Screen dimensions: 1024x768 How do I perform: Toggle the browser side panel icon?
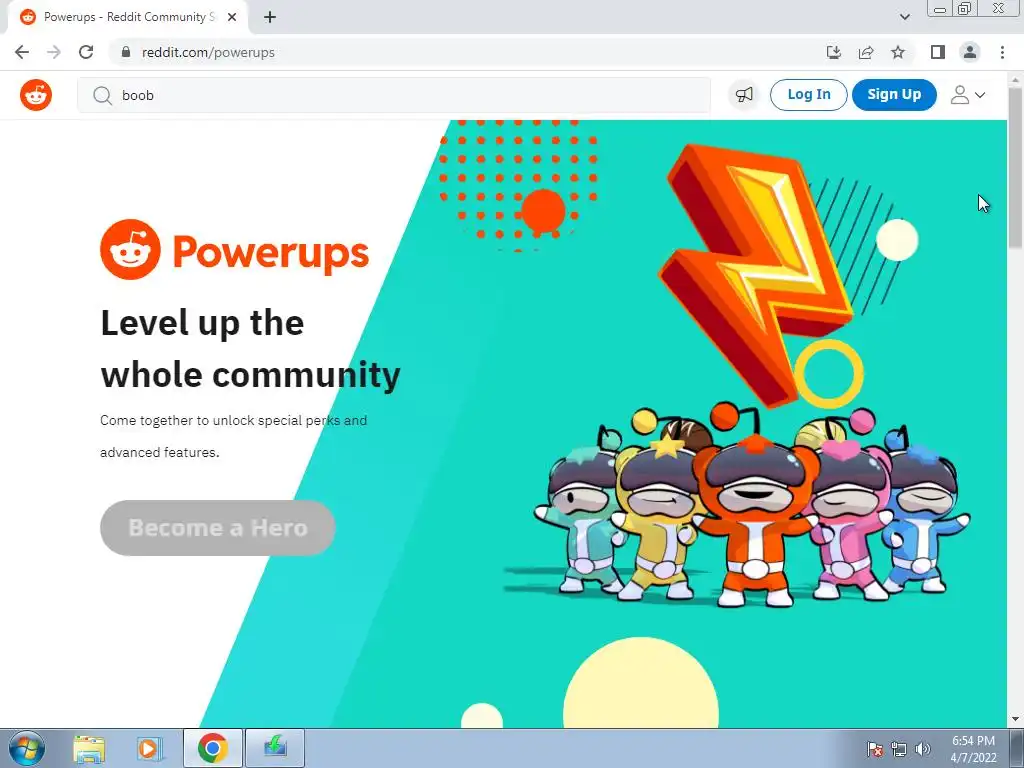click(x=938, y=52)
